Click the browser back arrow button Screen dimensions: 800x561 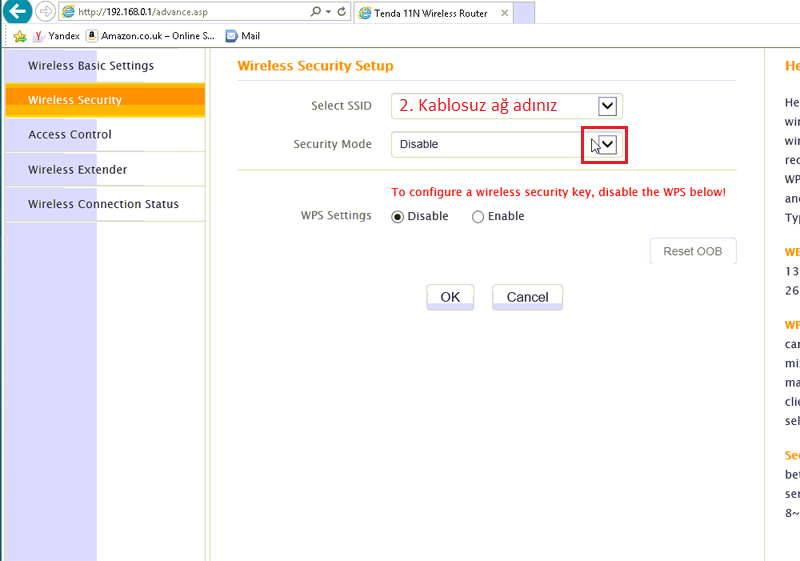click(x=17, y=12)
